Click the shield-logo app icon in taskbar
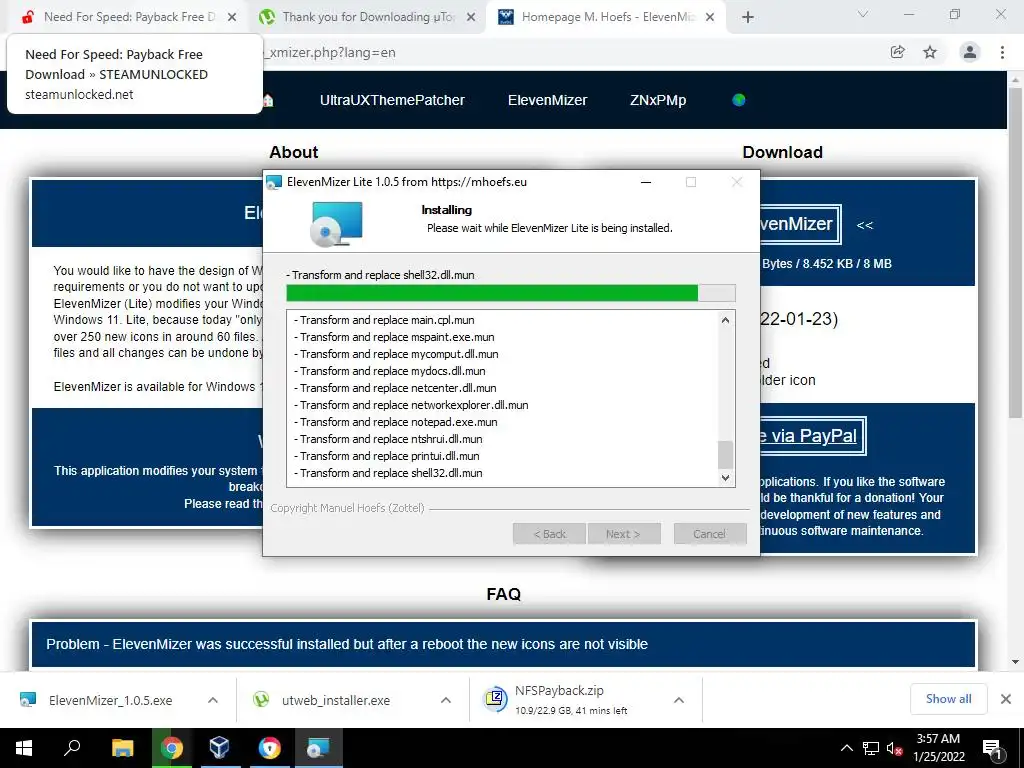Viewport: 1024px width, 768px height. pyautogui.click(x=269, y=748)
